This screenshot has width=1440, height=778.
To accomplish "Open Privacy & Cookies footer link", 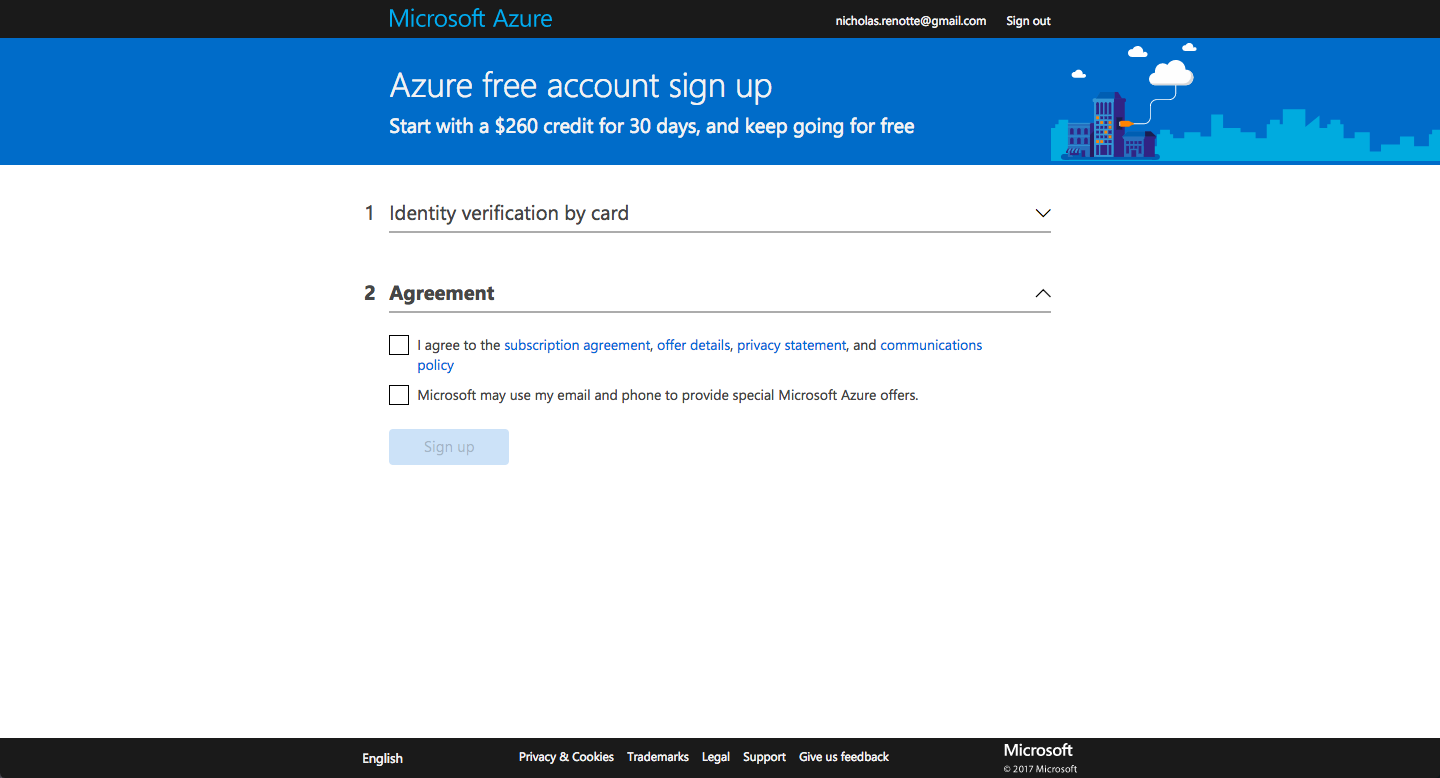I will click(x=566, y=757).
